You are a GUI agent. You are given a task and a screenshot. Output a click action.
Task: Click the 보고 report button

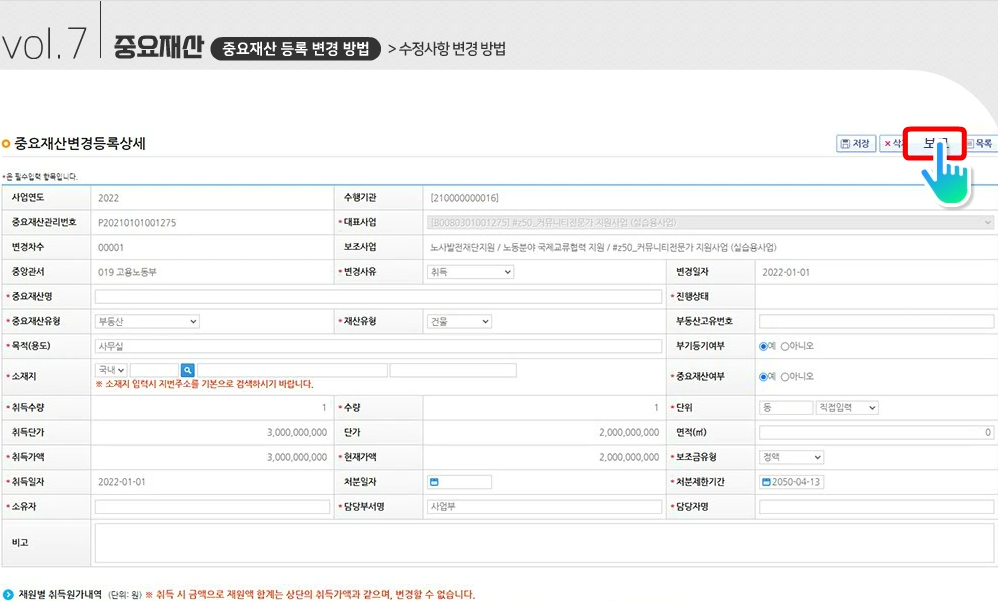coord(934,143)
